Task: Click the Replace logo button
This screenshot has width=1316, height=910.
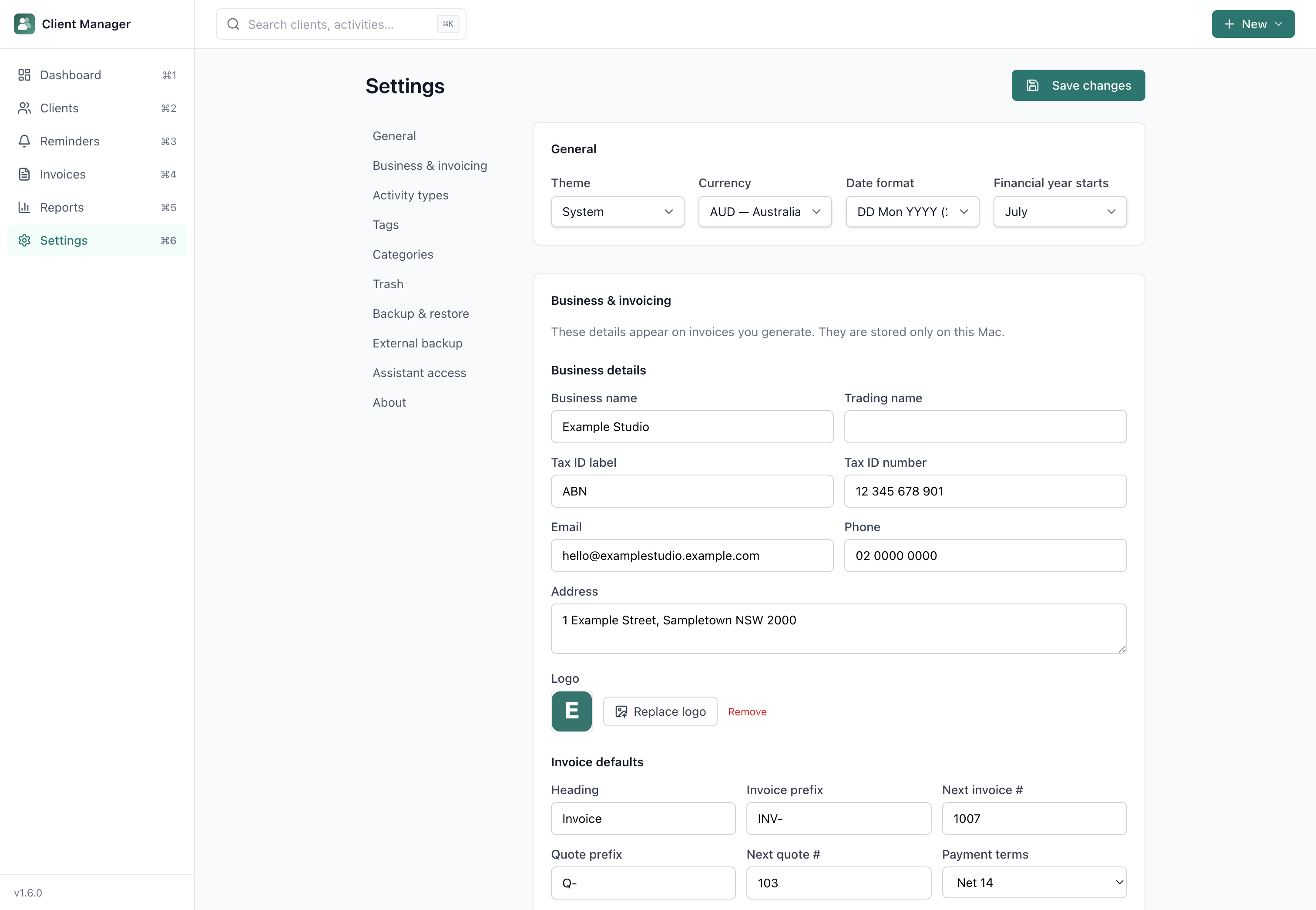Action: (x=660, y=711)
